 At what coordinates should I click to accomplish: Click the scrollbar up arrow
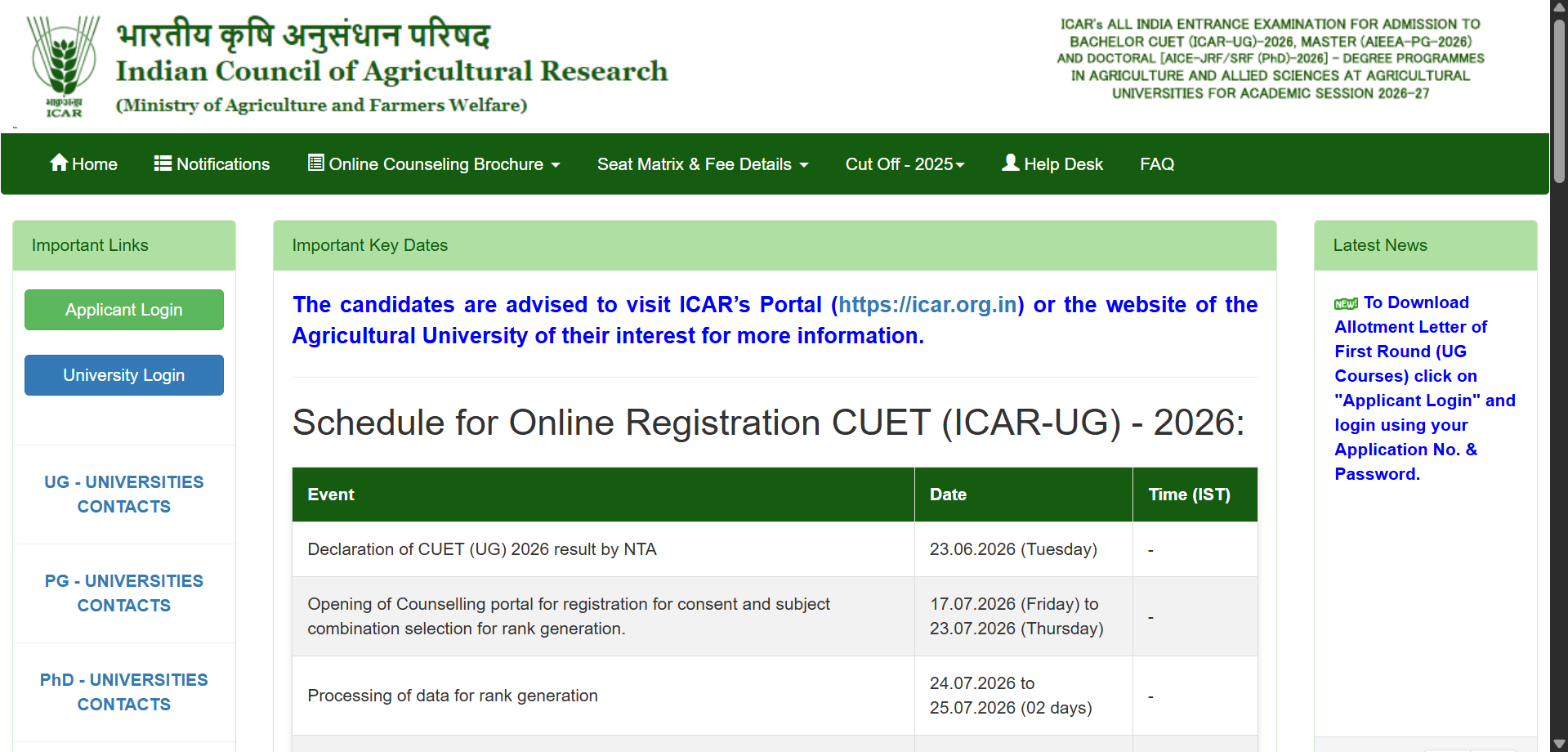[x=1559, y=7]
